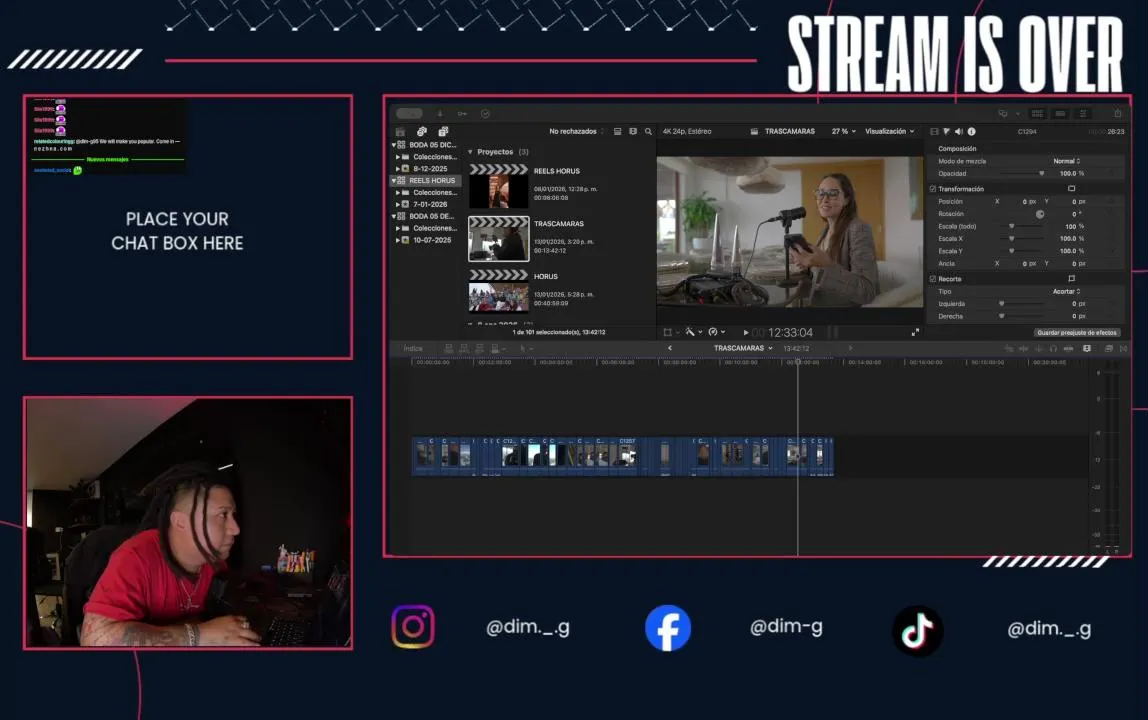Expand the 10-07-2025 event
1148x720 pixels.
point(398,240)
